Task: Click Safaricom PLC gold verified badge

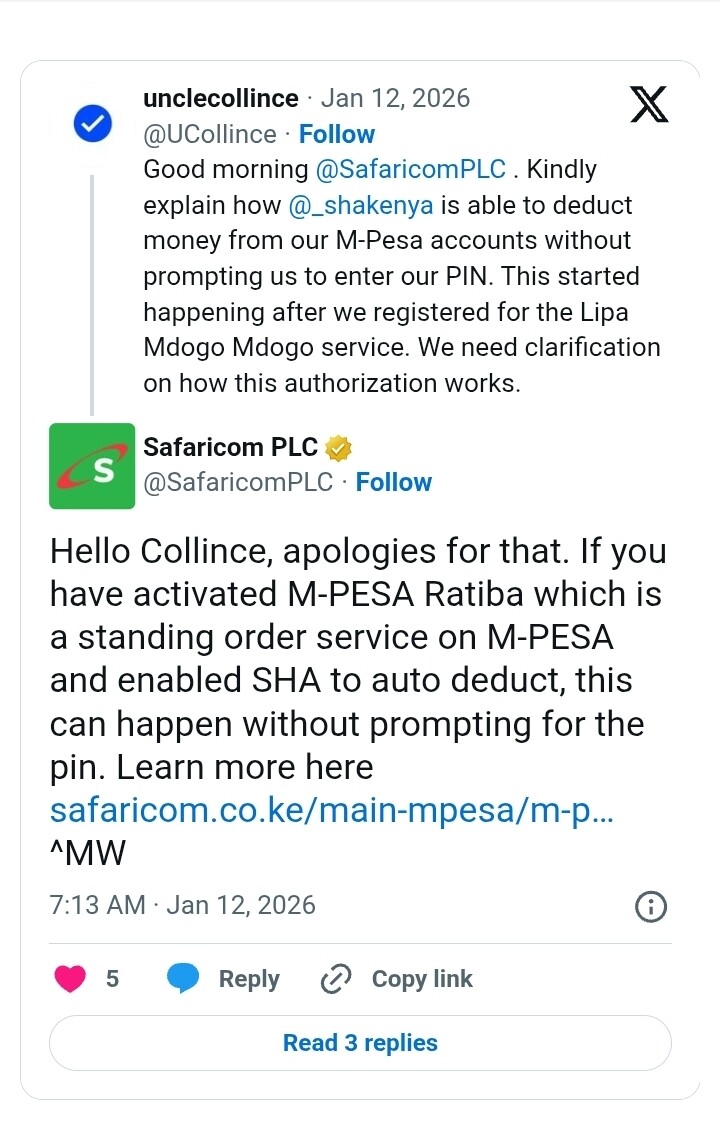Action: point(340,449)
